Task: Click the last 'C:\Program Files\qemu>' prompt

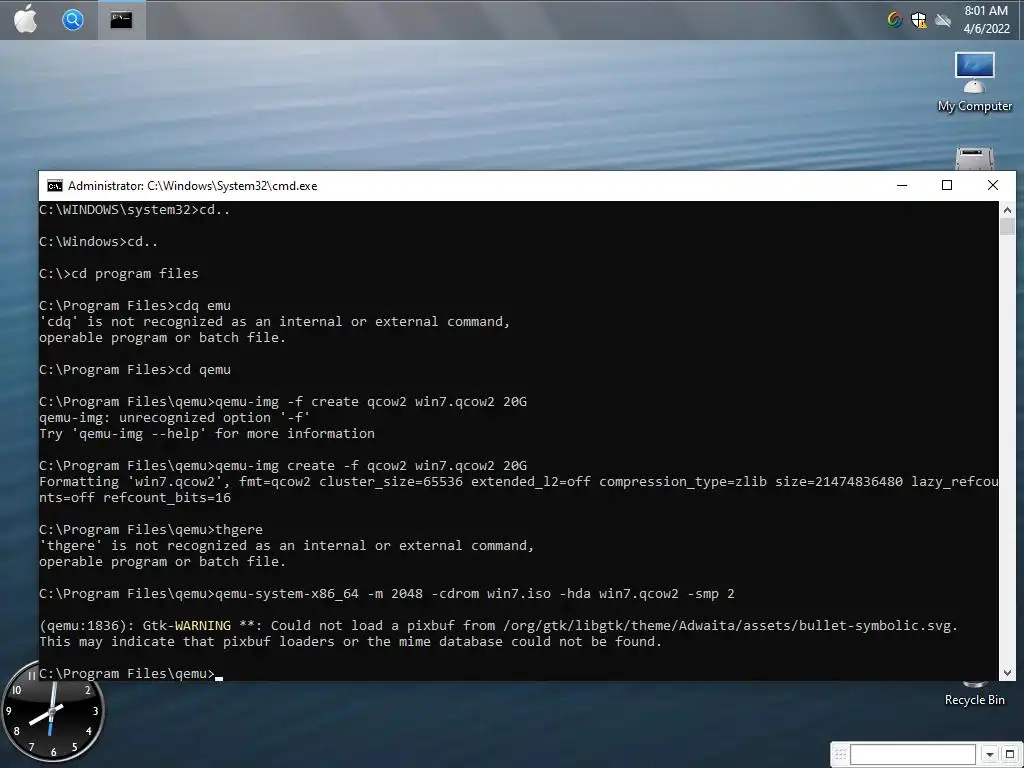Action: (x=127, y=673)
